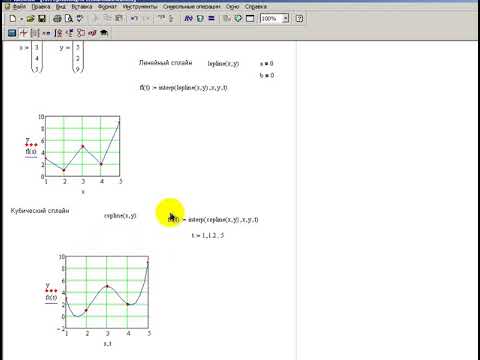Open the Вставка menu
480x360 pixels.
click(82, 7)
